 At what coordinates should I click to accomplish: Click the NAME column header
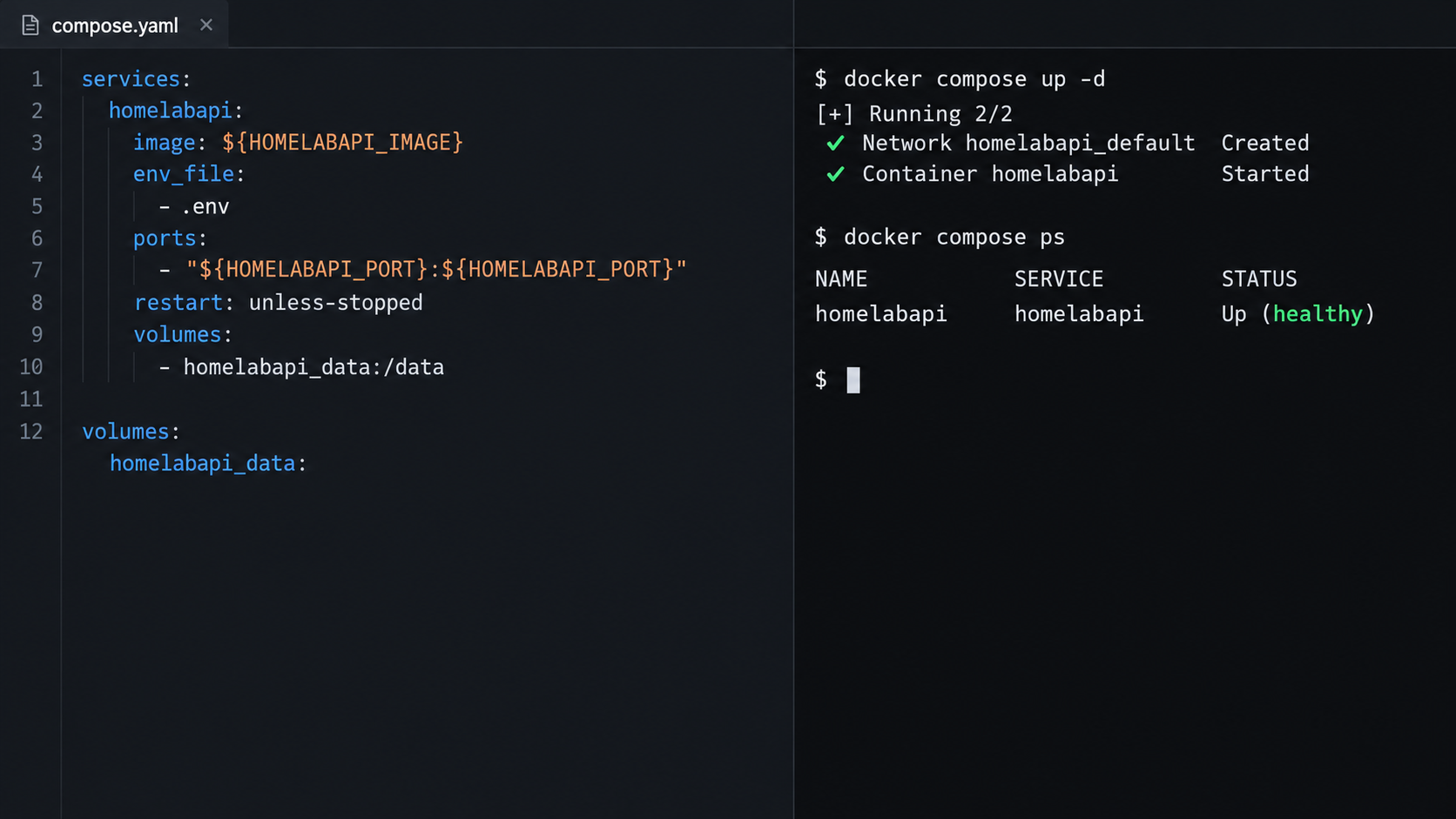tap(841, 279)
